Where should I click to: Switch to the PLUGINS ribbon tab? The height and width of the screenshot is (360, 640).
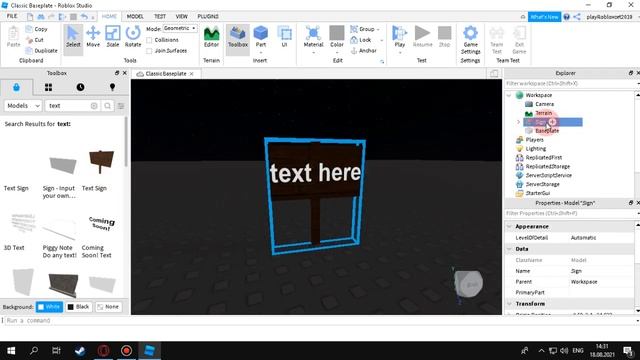[208, 16]
